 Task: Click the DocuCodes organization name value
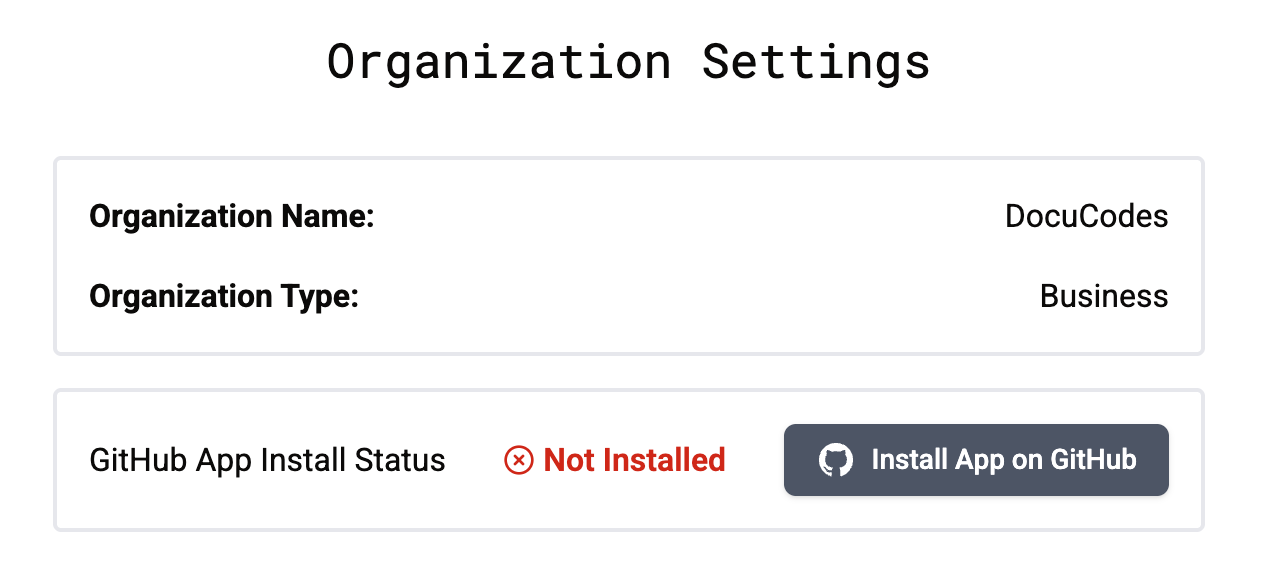click(1087, 216)
